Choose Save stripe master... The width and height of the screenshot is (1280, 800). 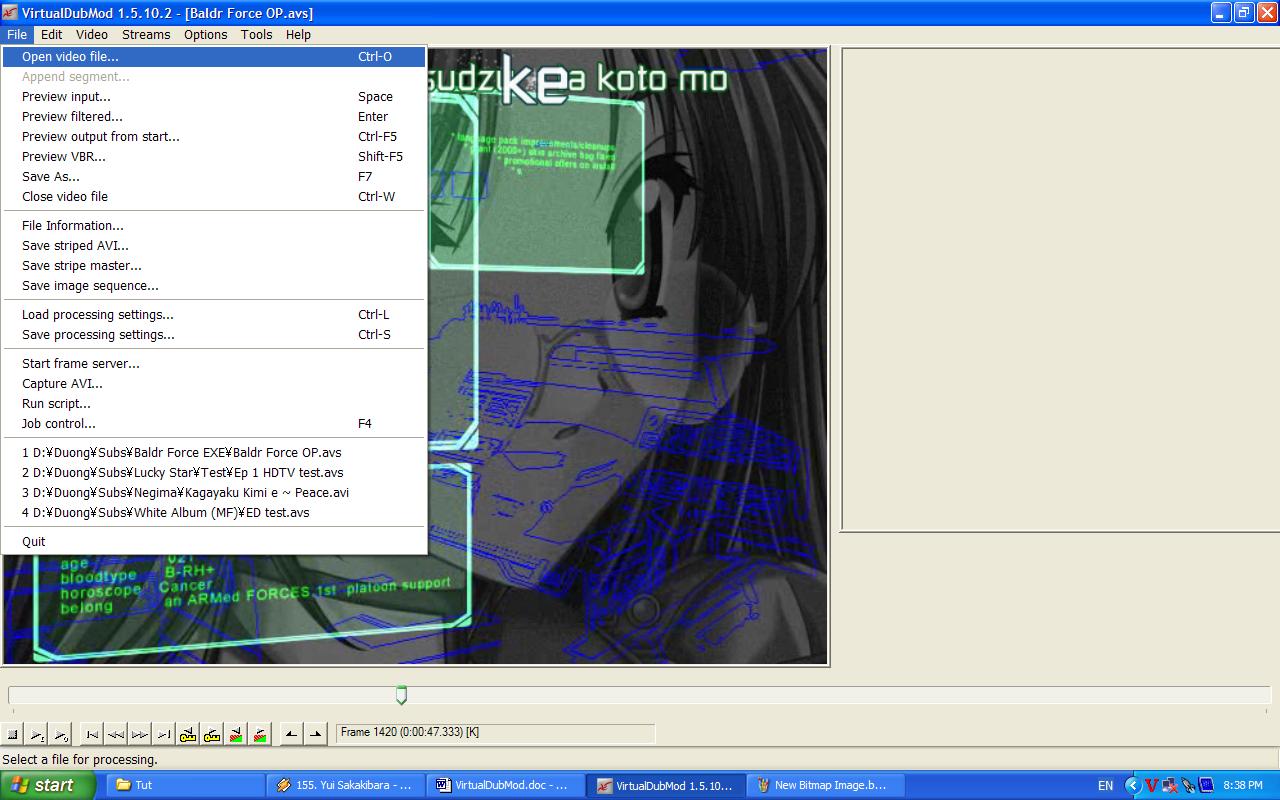(x=214, y=266)
